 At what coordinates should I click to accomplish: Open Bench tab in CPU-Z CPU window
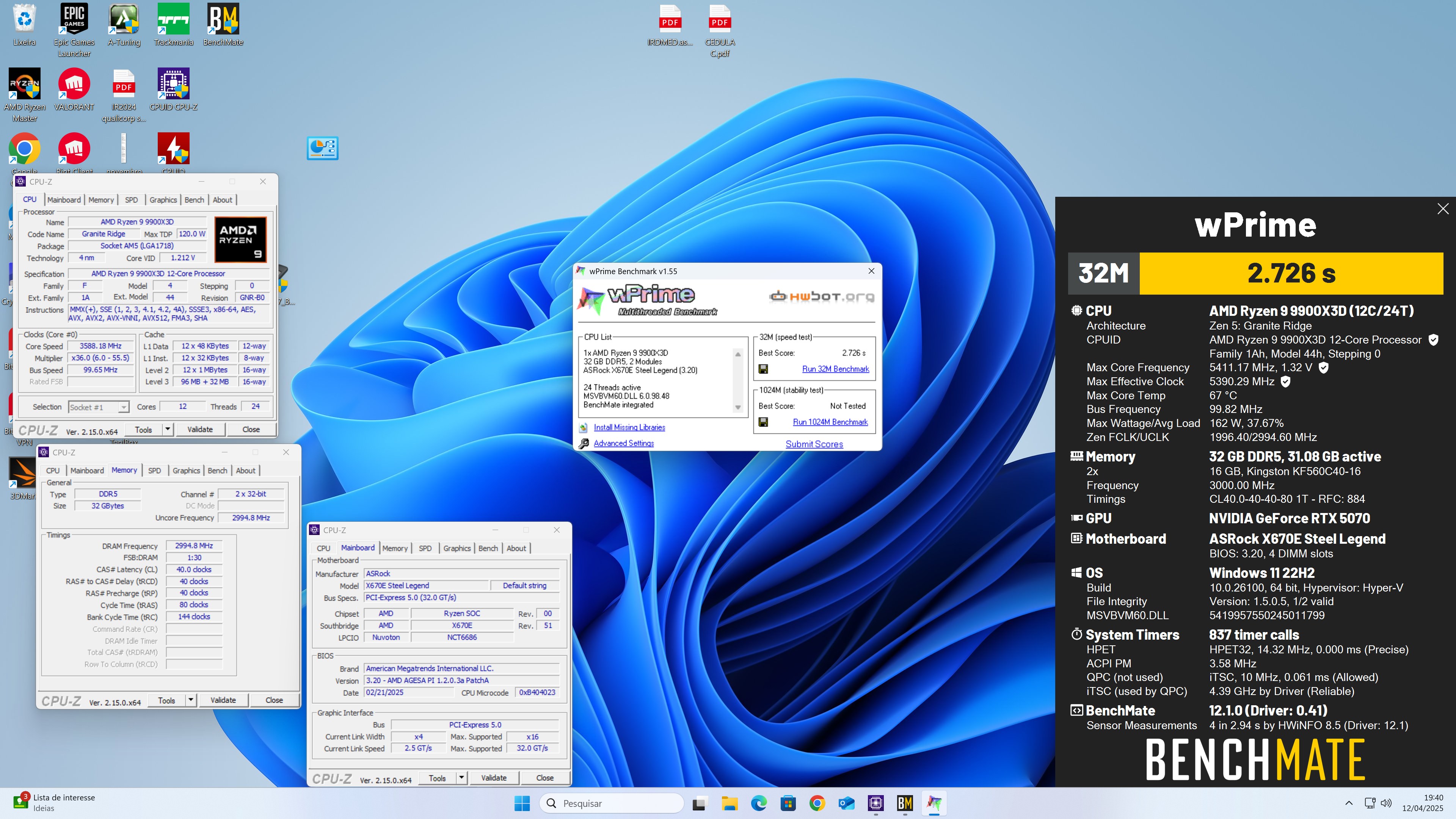(194, 199)
